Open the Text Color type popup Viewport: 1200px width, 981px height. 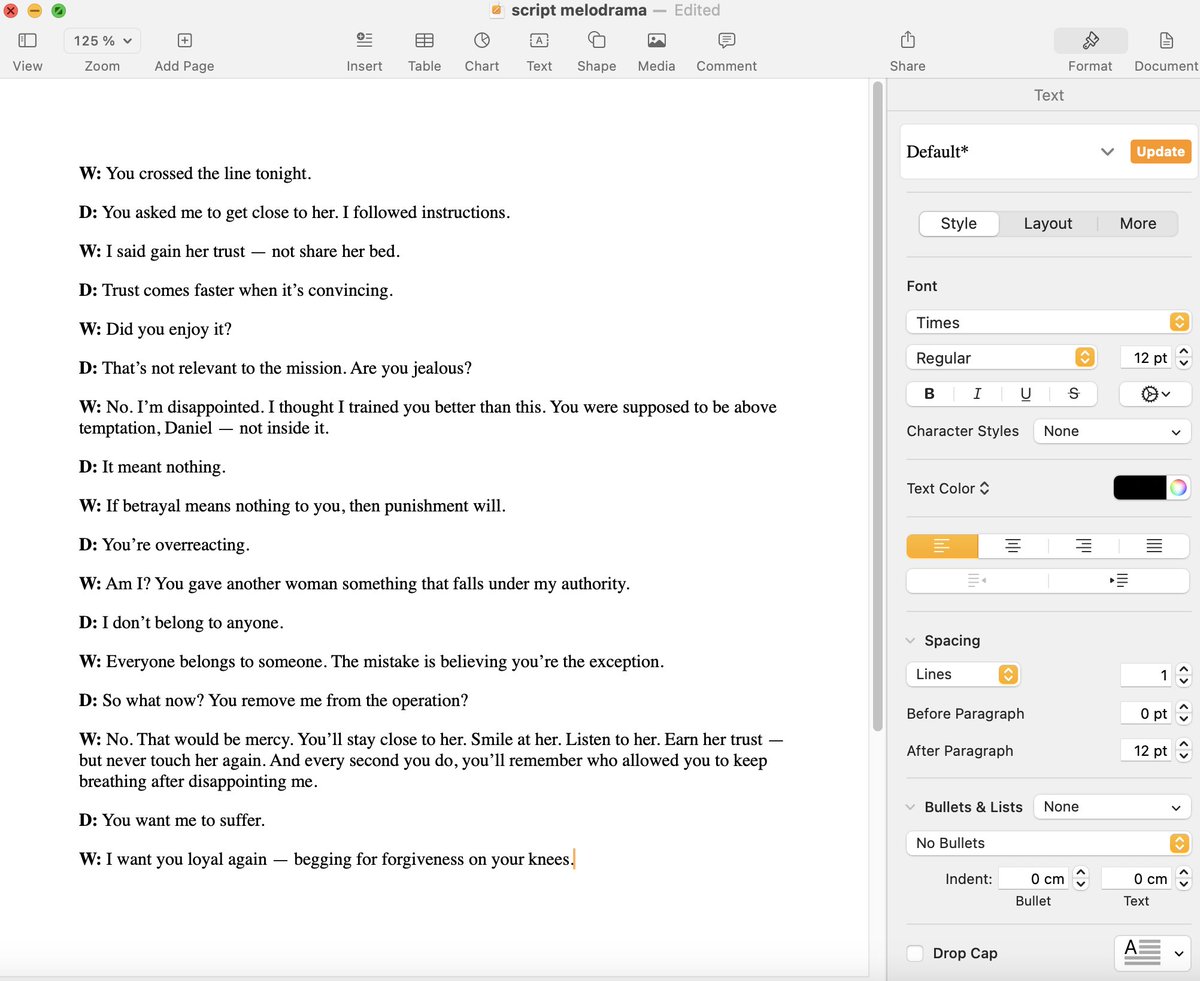pos(948,488)
